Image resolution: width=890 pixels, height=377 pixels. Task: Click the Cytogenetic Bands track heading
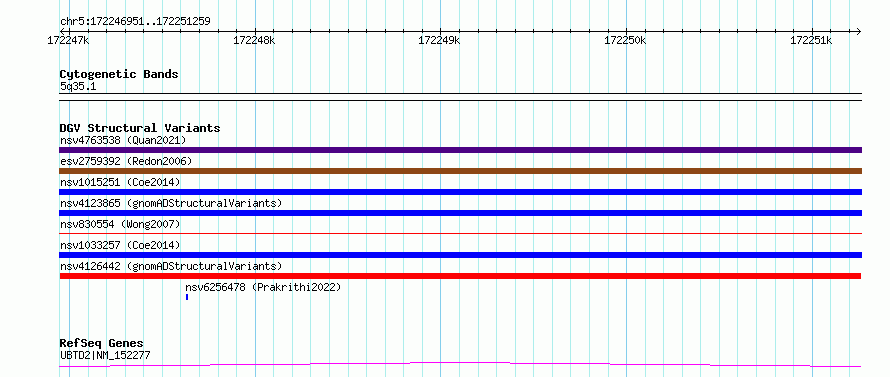[119, 74]
